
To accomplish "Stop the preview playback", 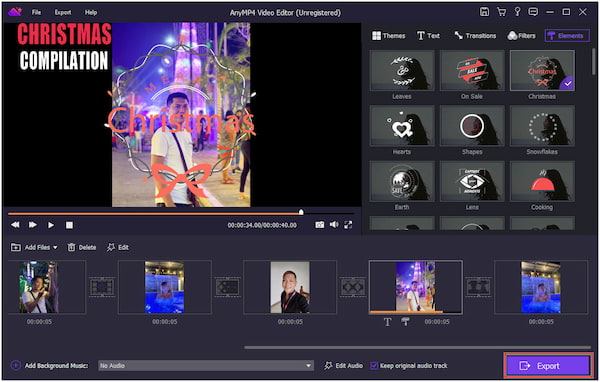I will [69, 225].
